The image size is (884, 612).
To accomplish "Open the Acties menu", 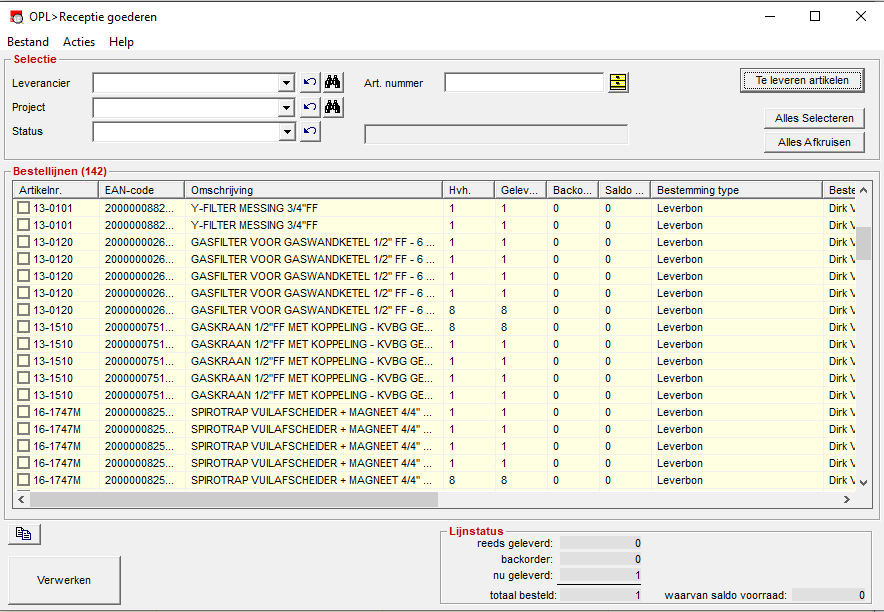I will pos(79,42).
